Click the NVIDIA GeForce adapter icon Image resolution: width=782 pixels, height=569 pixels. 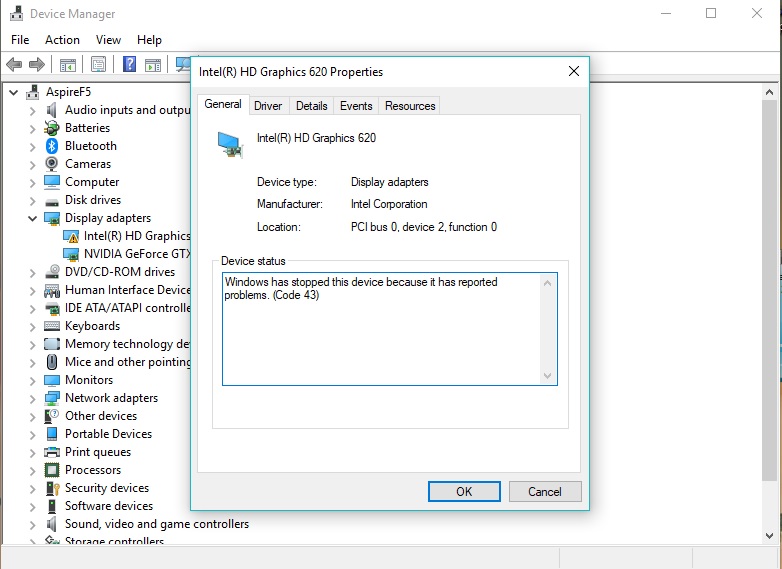[71, 254]
